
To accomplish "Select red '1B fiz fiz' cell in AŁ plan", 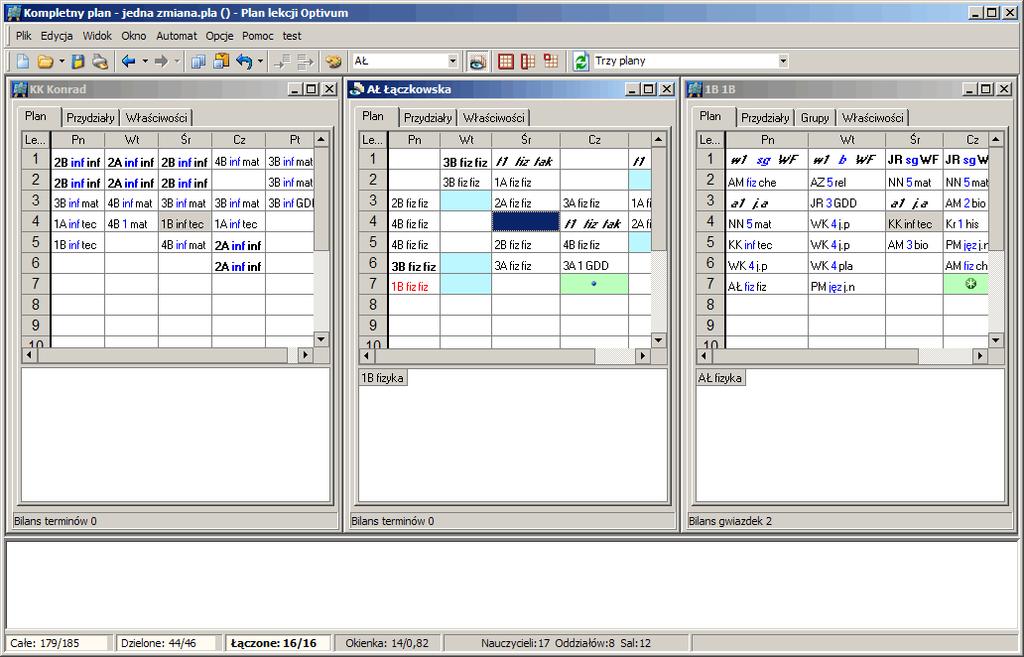I will pyautogui.click(x=414, y=286).
